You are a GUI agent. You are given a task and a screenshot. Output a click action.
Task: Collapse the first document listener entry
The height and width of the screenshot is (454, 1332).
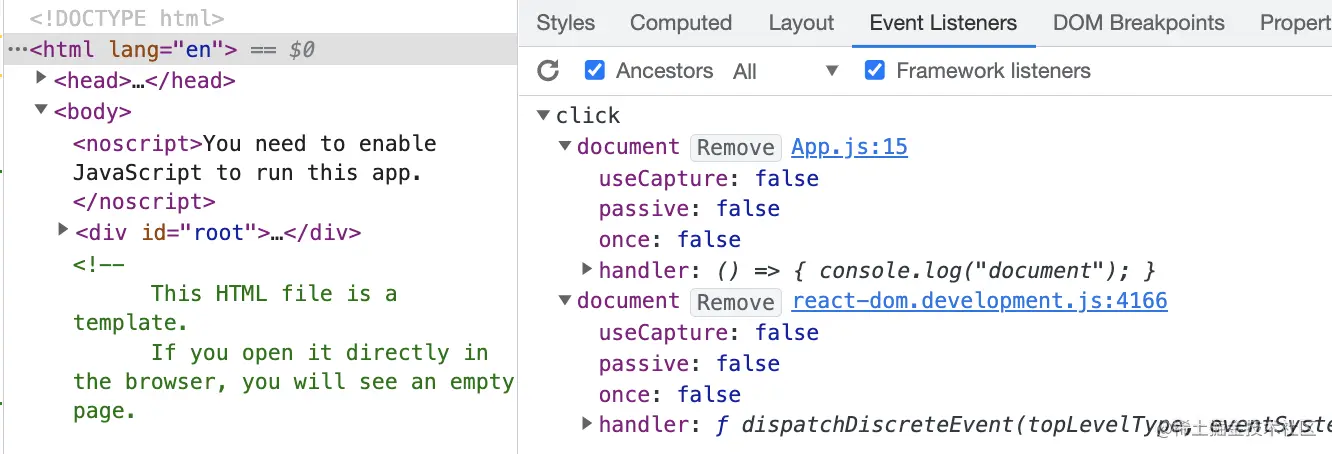[x=565, y=147]
